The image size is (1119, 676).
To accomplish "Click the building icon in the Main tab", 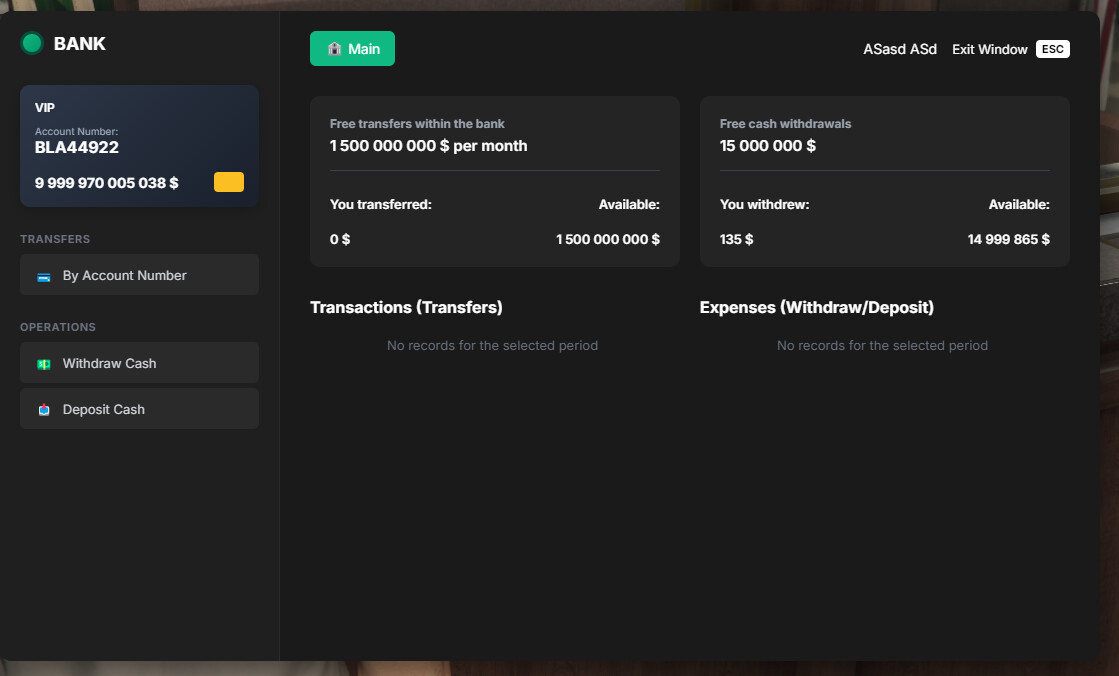I will pos(334,49).
